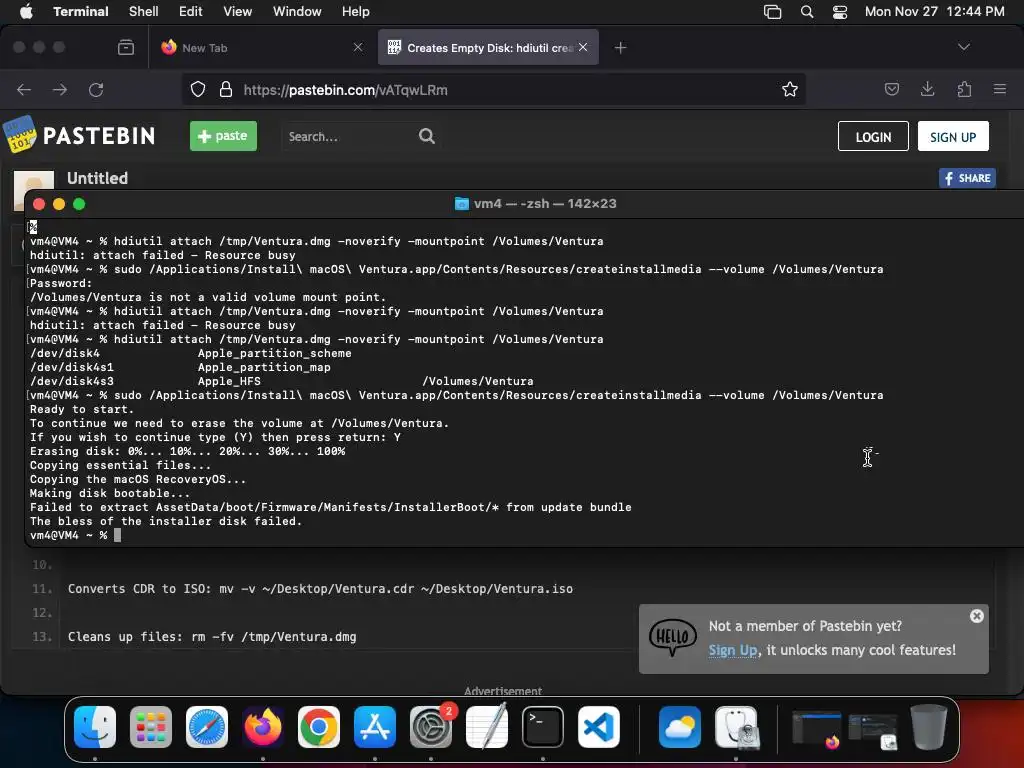Click the Pastebin logo
Image resolution: width=1024 pixels, height=768 pixels.
[80, 135]
